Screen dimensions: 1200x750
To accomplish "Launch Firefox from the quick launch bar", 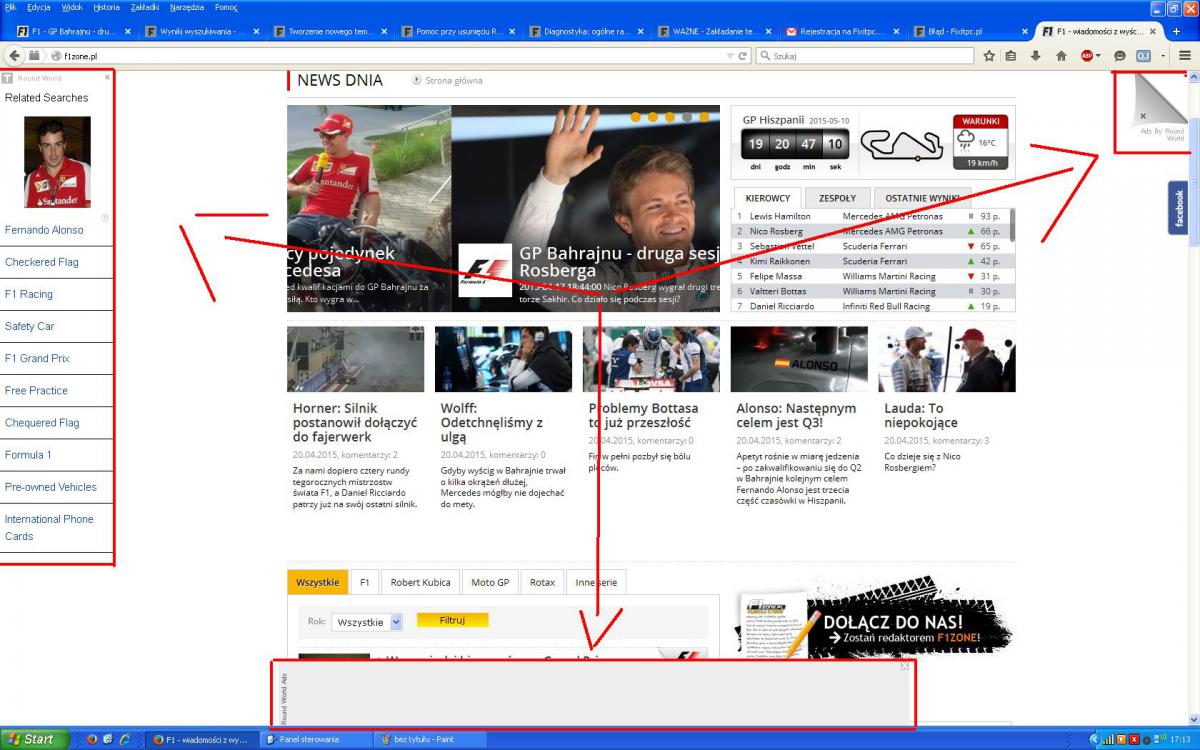I will point(91,739).
